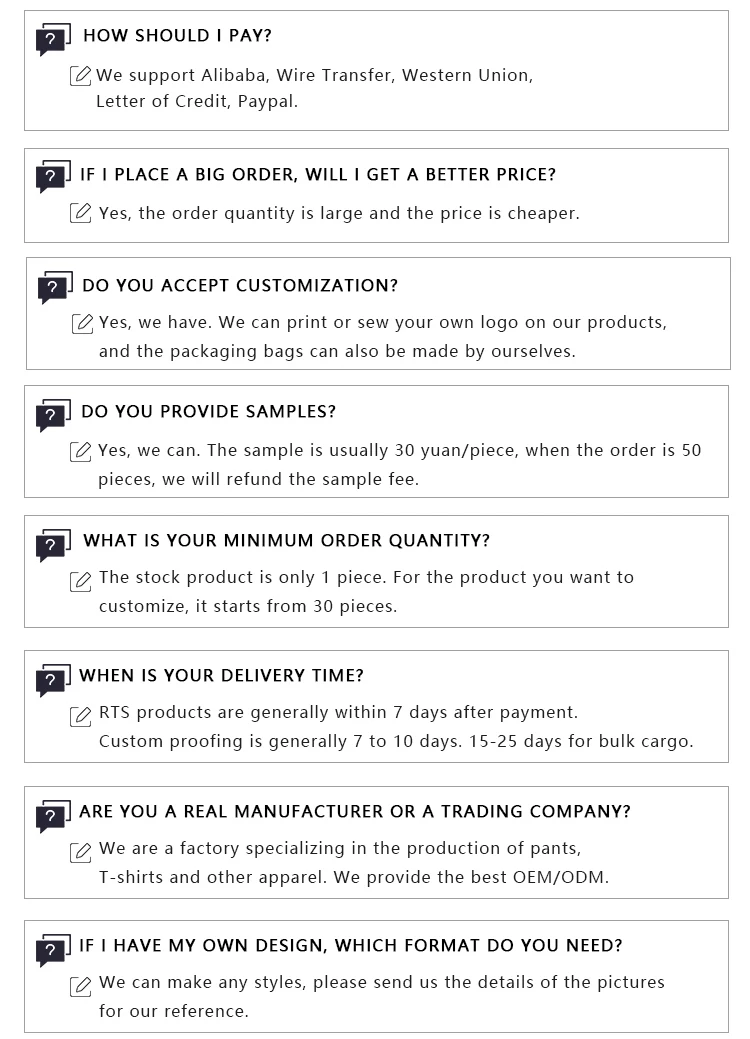Click the pencil icon next to the sample fee answer
Screen dimensions: 750x1039
pos(81,451)
